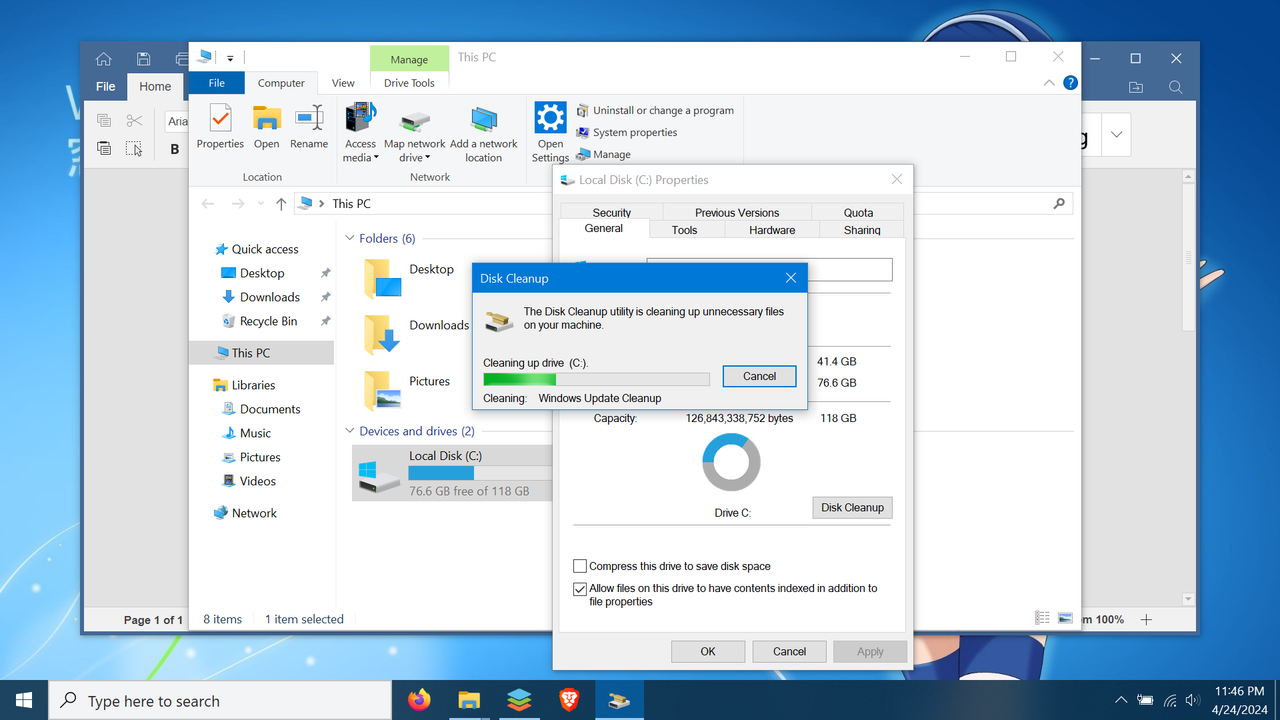Collapse the Explorer ribbon chevron
The width and height of the screenshot is (1280, 720).
click(1048, 83)
